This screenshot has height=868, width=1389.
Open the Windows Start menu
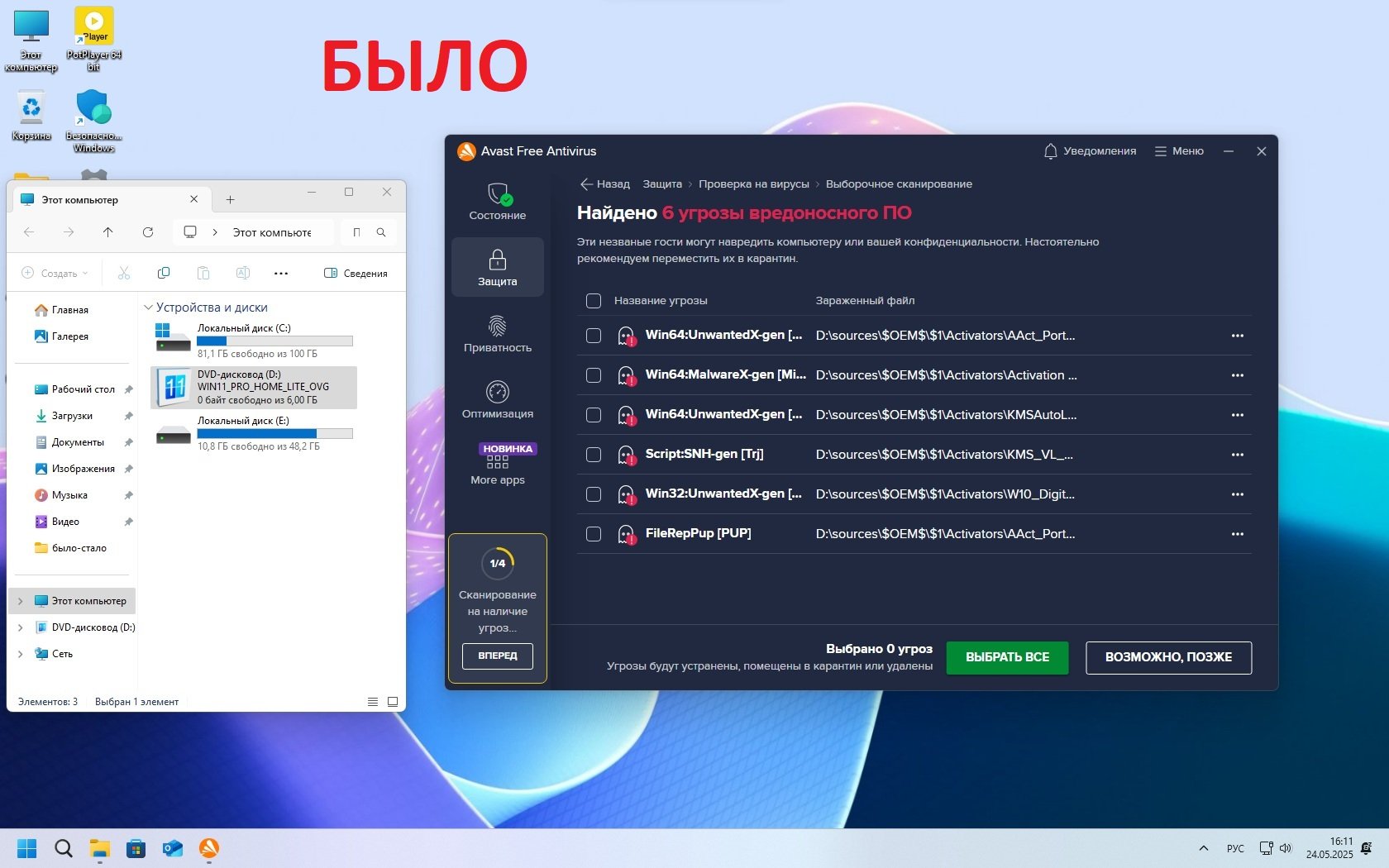[x=27, y=848]
